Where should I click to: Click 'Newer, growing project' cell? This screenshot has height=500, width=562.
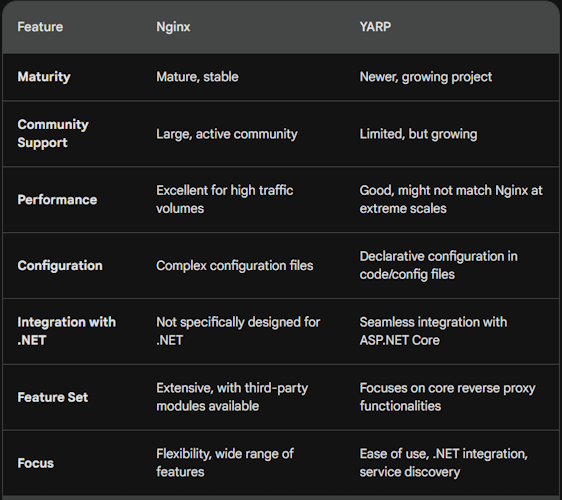click(x=426, y=77)
